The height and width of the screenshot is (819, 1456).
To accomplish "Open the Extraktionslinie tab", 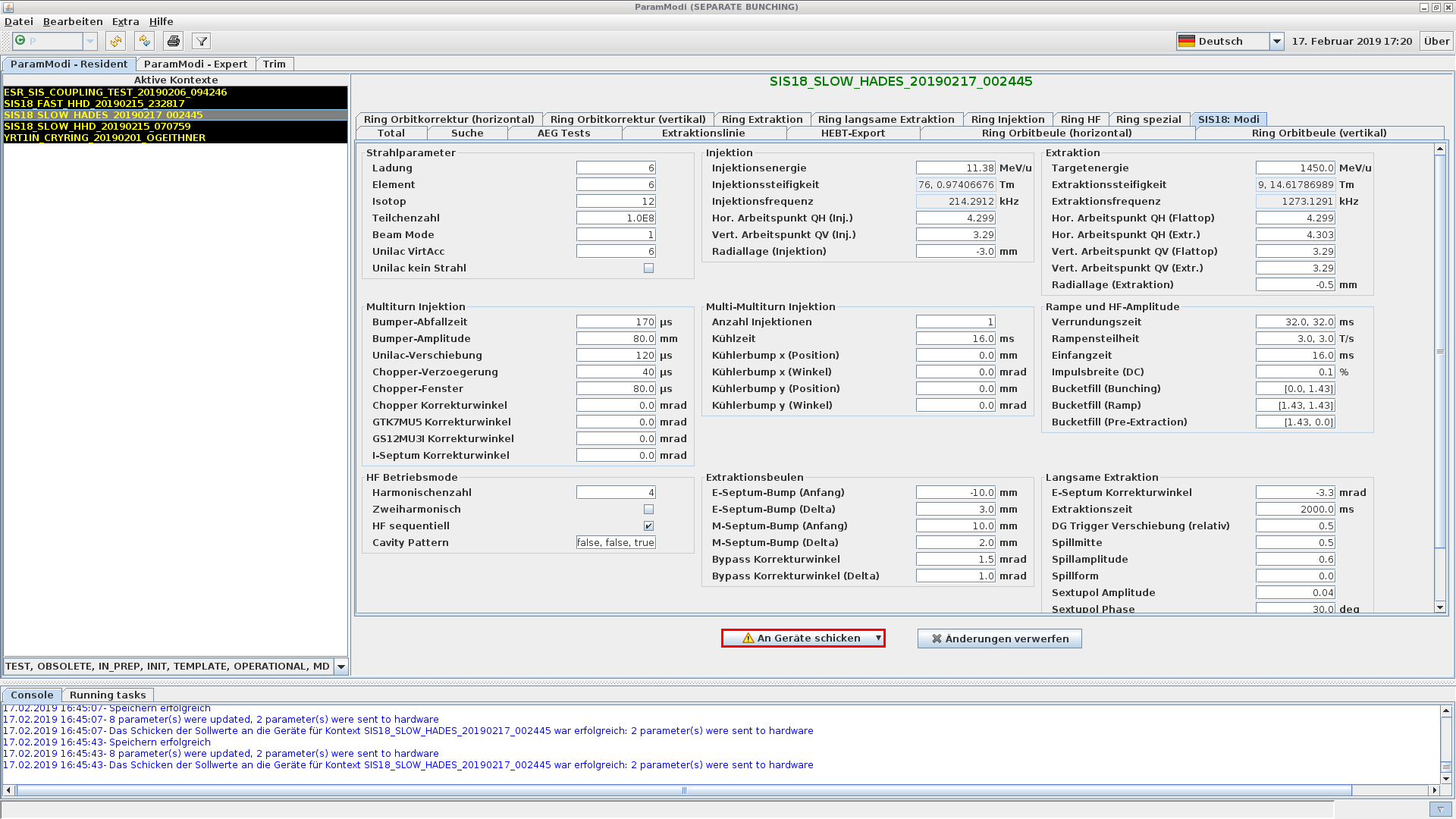I will pos(704,133).
